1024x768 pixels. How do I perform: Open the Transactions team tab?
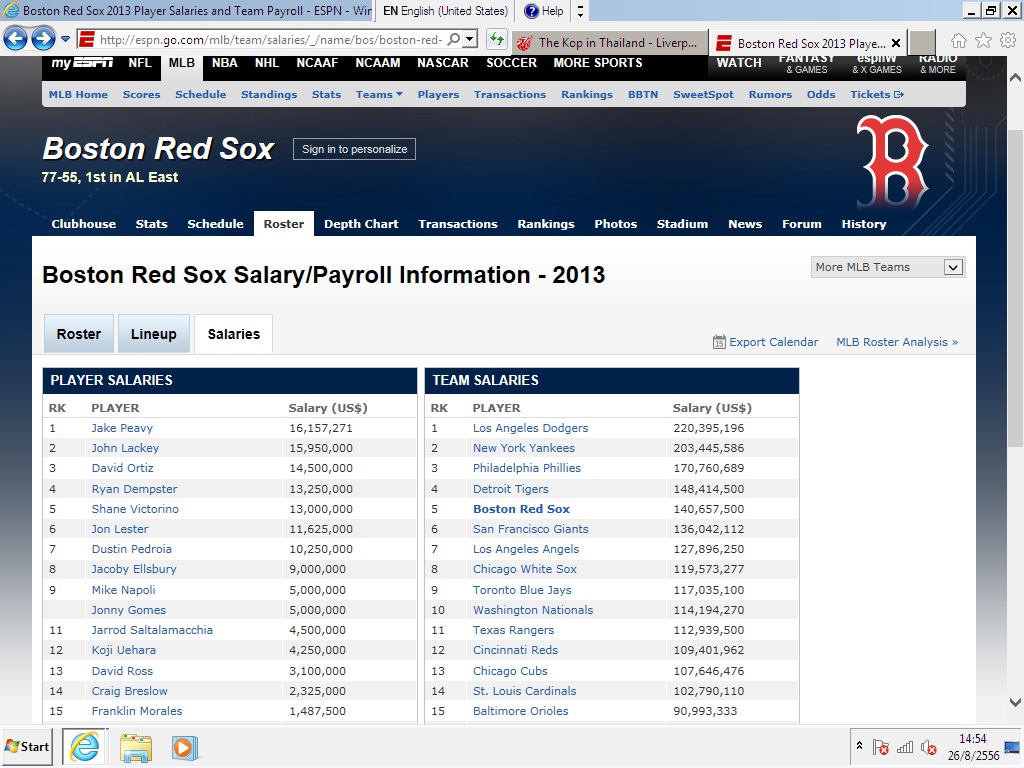pos(458,224)
